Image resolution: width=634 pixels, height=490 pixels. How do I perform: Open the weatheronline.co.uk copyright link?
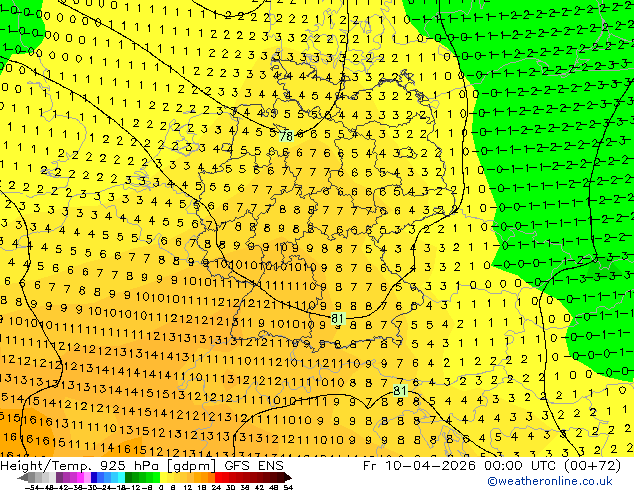(x=550, y=481)
